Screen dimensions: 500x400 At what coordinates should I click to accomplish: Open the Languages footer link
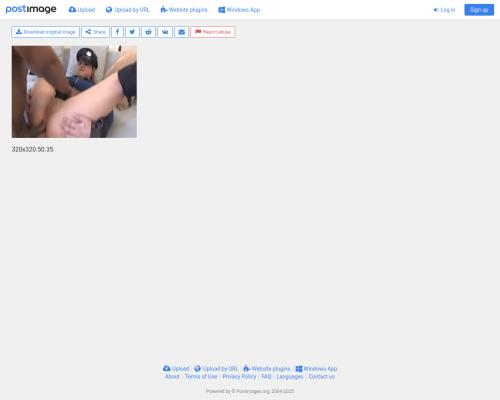coord(290,376)
